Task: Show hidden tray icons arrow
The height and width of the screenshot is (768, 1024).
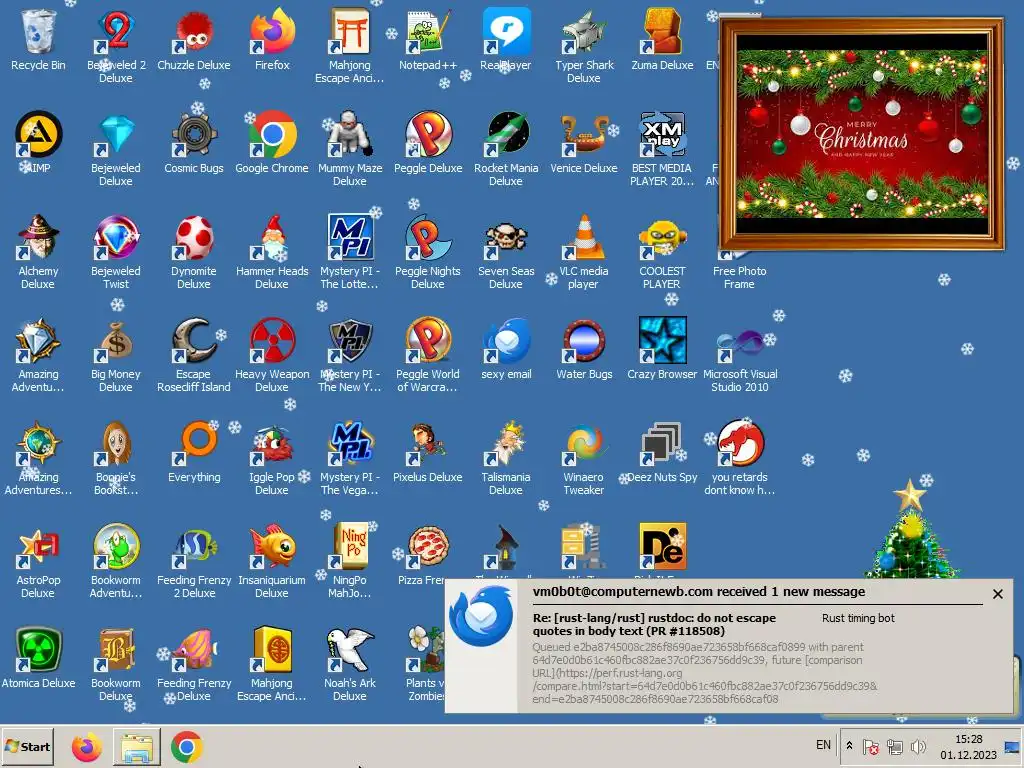Action: click(849, 745)
